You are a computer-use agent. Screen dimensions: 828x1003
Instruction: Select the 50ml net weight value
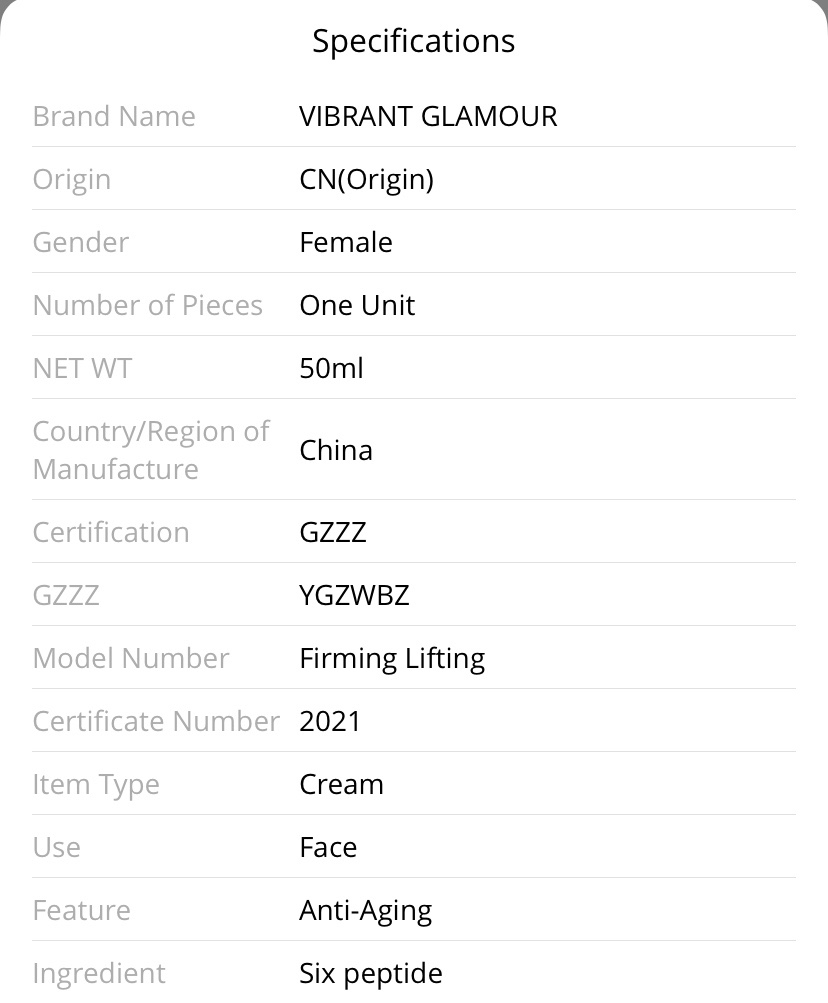(331, 368)
